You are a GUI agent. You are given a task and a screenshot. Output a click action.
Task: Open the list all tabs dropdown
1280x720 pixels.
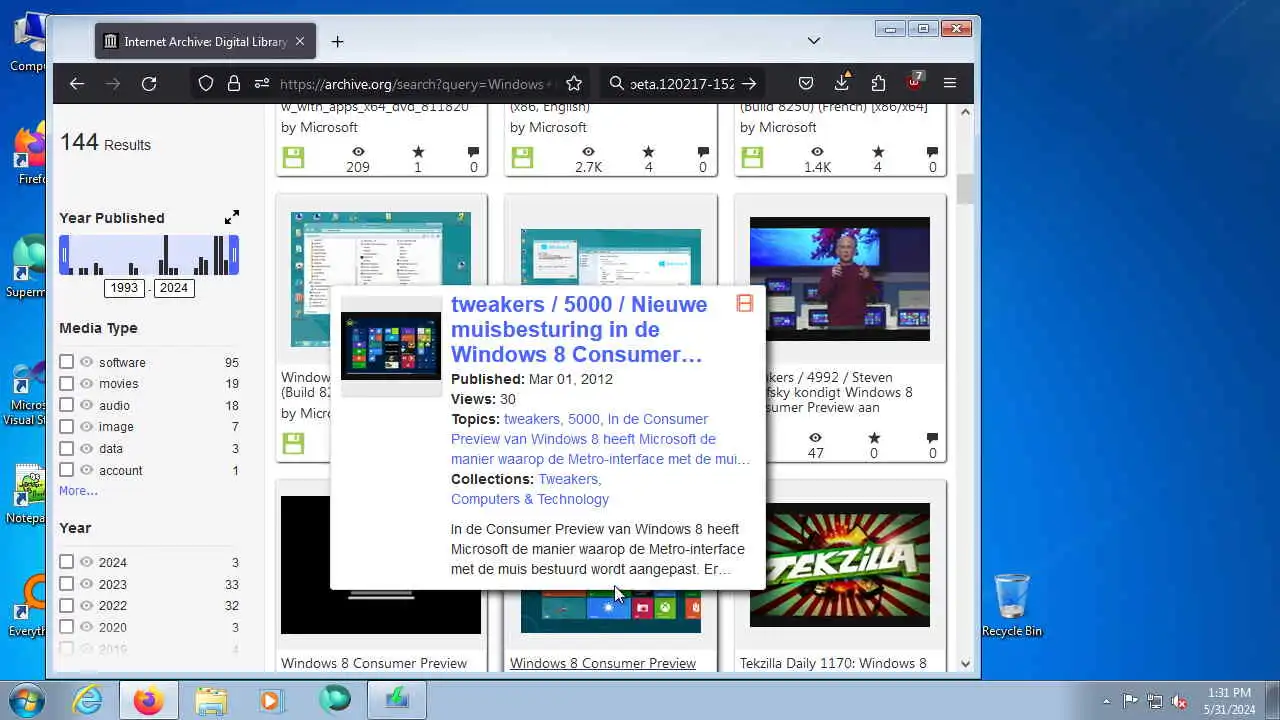point(814,41)
